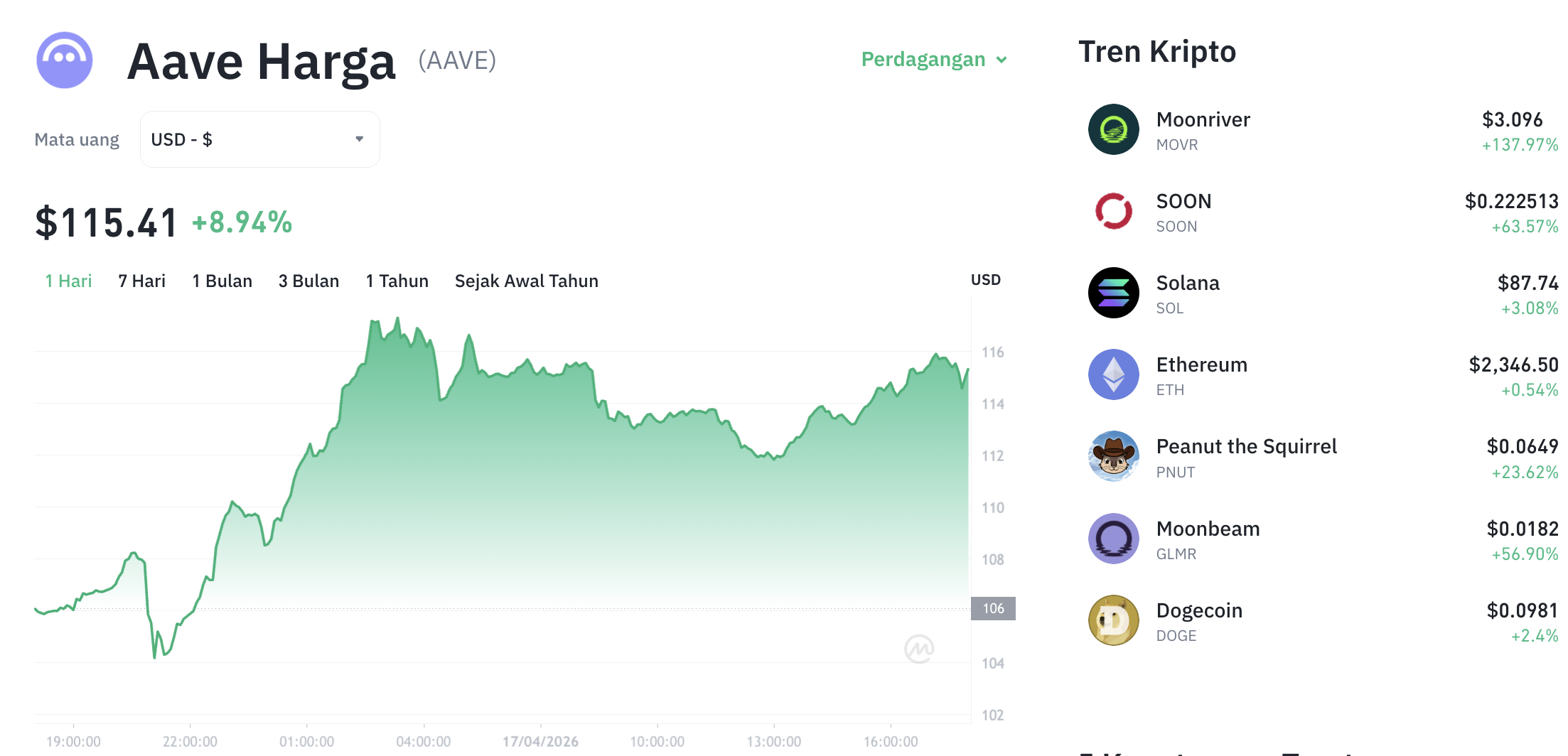1568x756 pixels.
Task: Click the Ethereum ETH diamond icon
Action: point(1113,374)
